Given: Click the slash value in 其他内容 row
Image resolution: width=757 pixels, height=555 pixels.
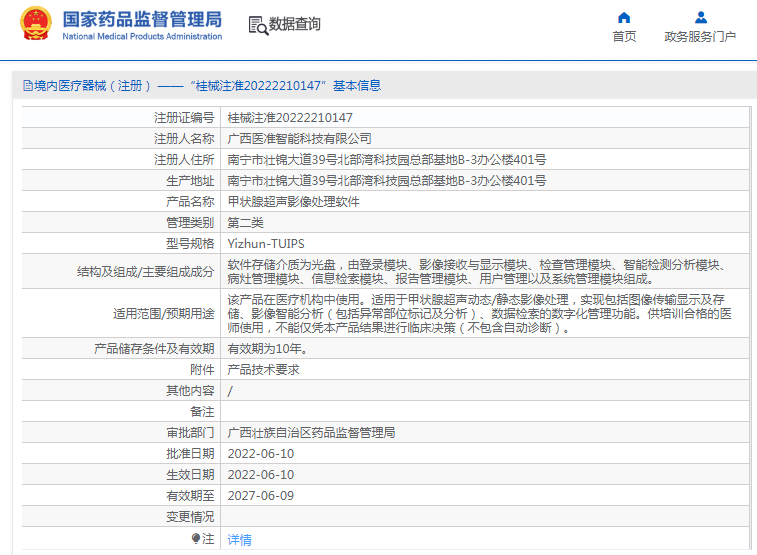Looking at the screenshot, I should [230, 391].
